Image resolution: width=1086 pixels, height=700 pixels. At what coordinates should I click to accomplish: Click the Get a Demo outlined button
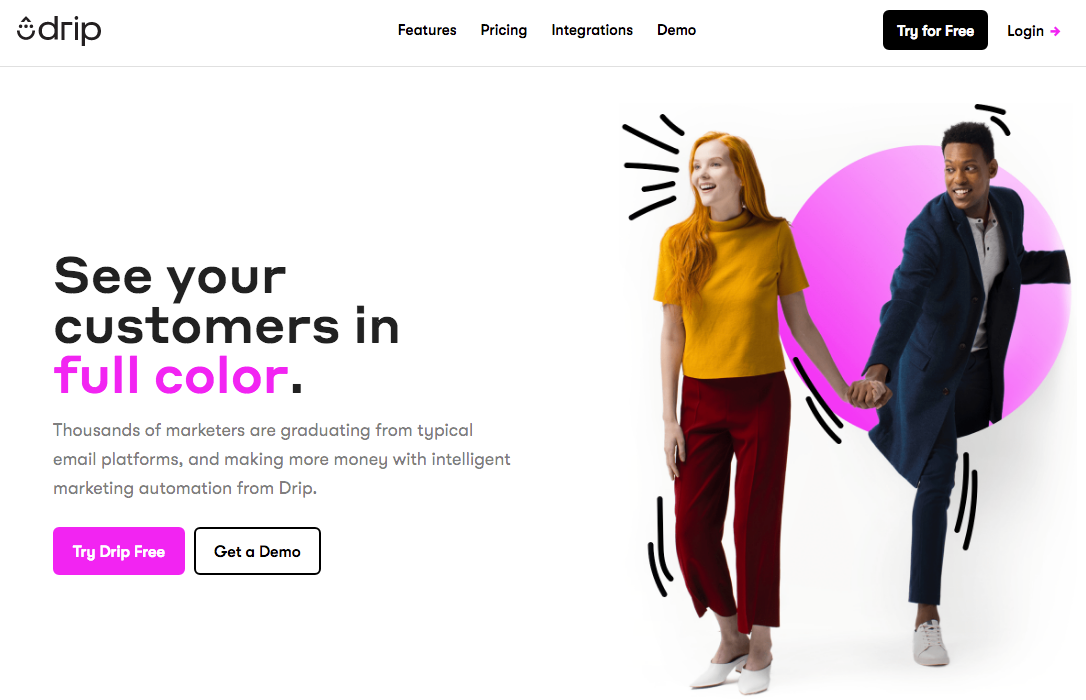tap(257, 551)
